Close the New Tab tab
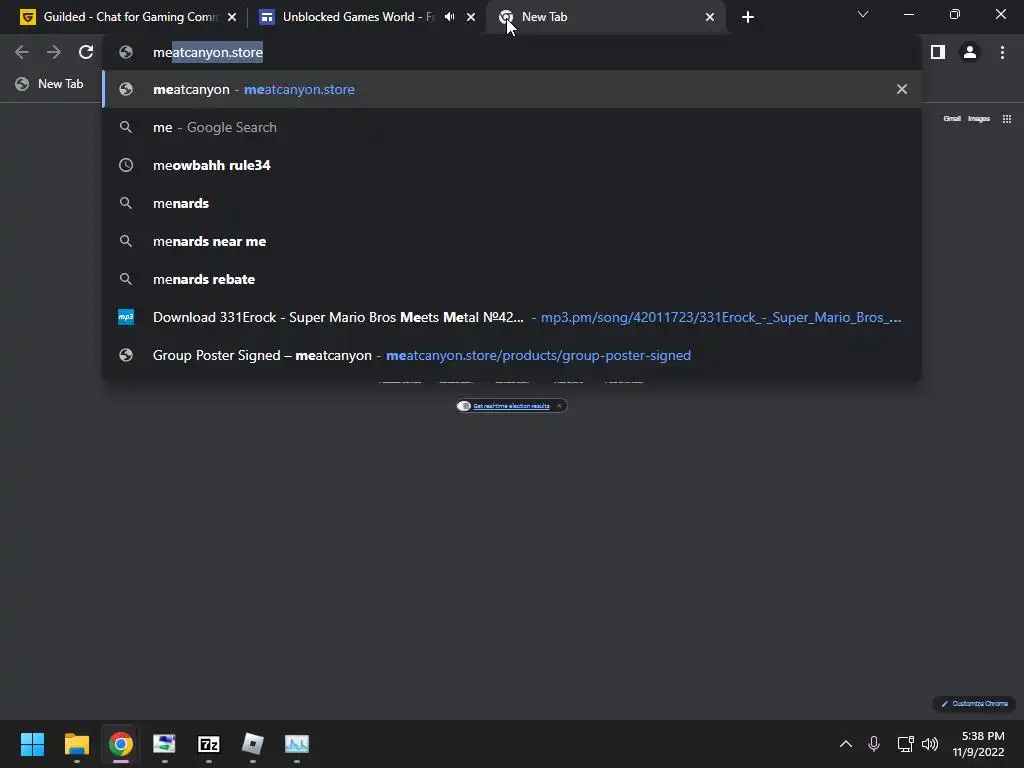The image size is (1024, 768). [x=710, y=17]
